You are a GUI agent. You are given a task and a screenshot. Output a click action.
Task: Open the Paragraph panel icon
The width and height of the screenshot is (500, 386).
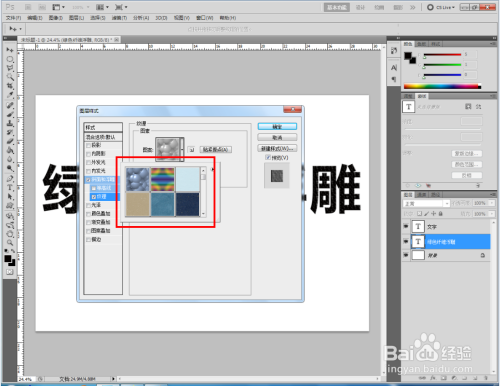394,79
